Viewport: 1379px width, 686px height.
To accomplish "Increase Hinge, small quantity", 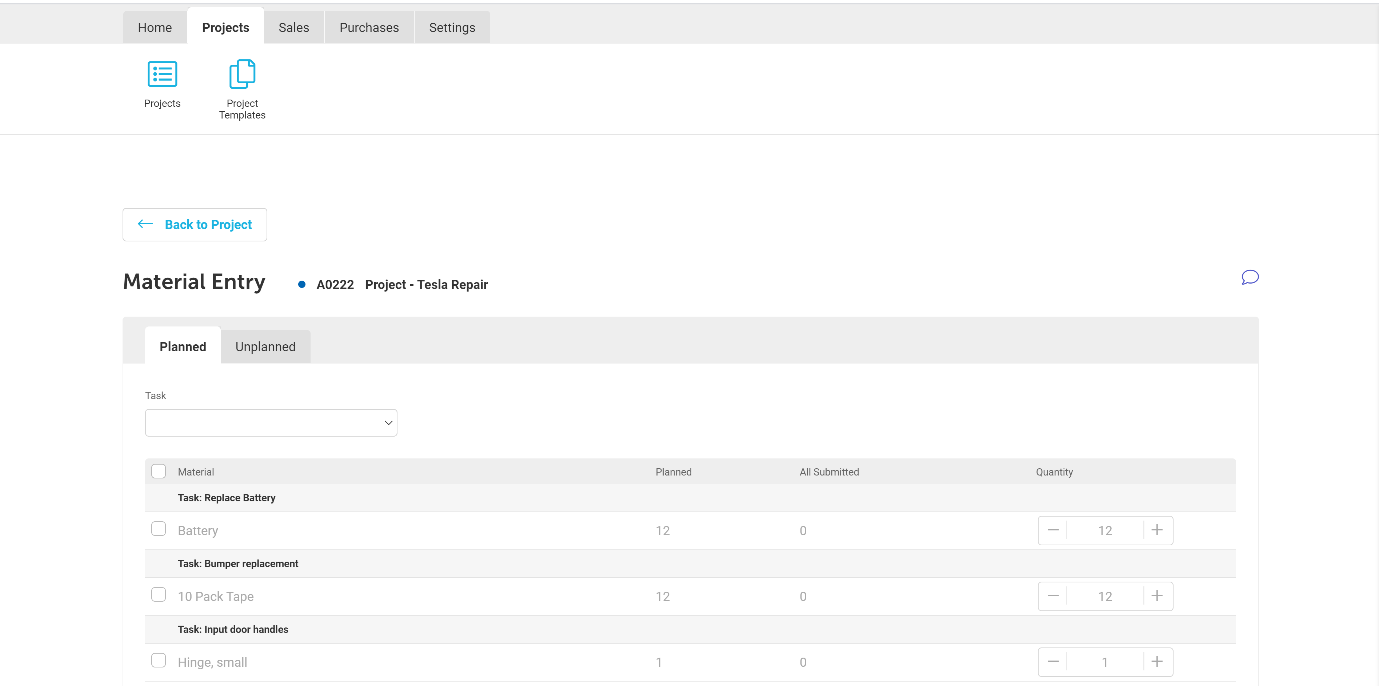I will click(1157, 662).
